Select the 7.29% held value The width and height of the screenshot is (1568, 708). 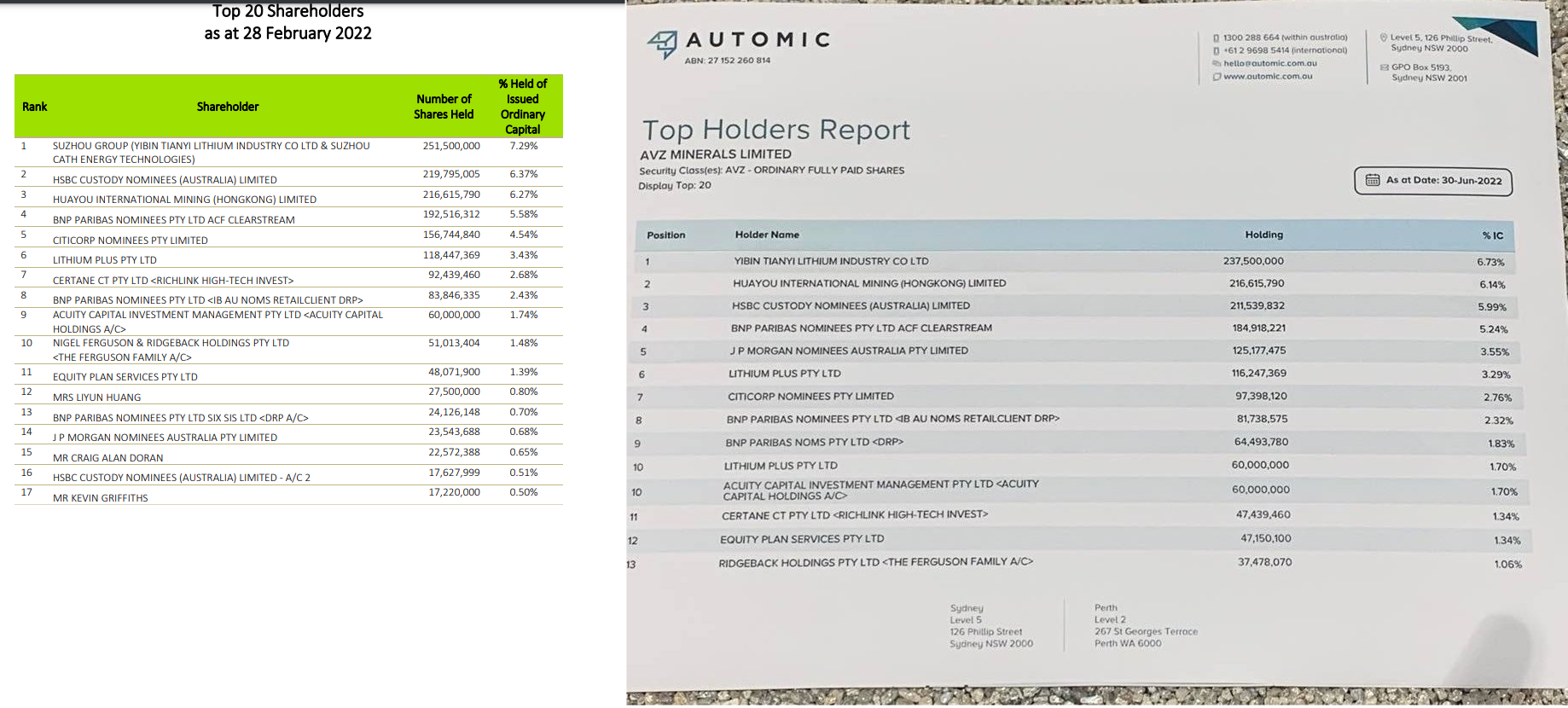point(524,146)
